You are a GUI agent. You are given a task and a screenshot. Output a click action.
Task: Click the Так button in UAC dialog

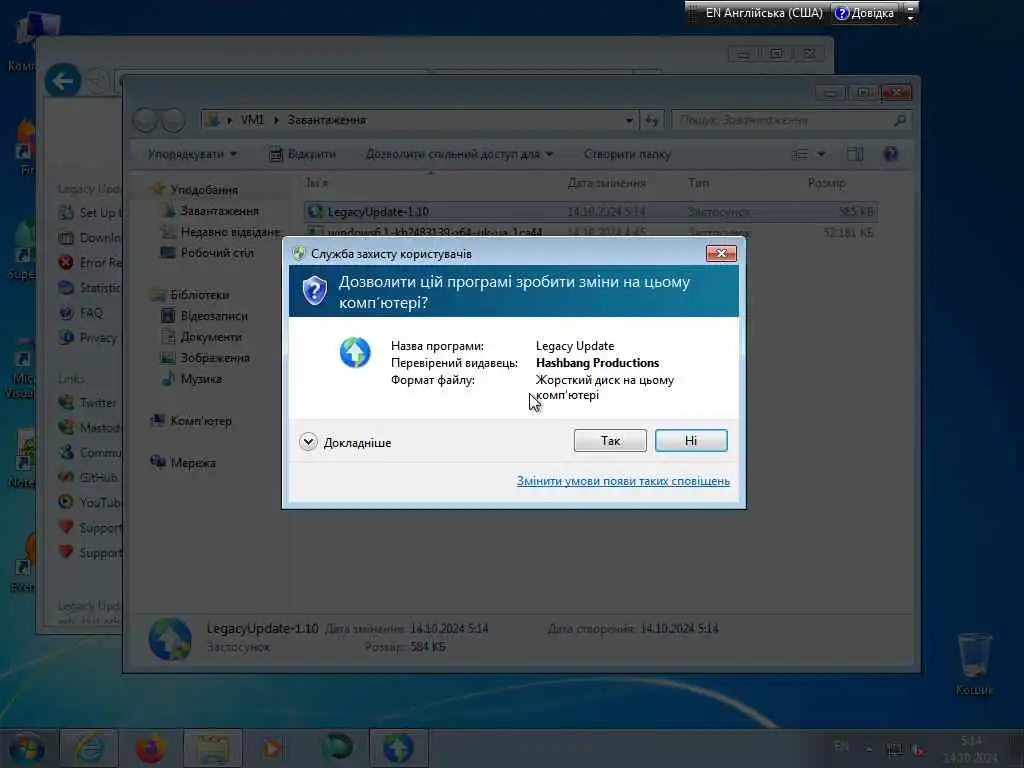[610, 441]
